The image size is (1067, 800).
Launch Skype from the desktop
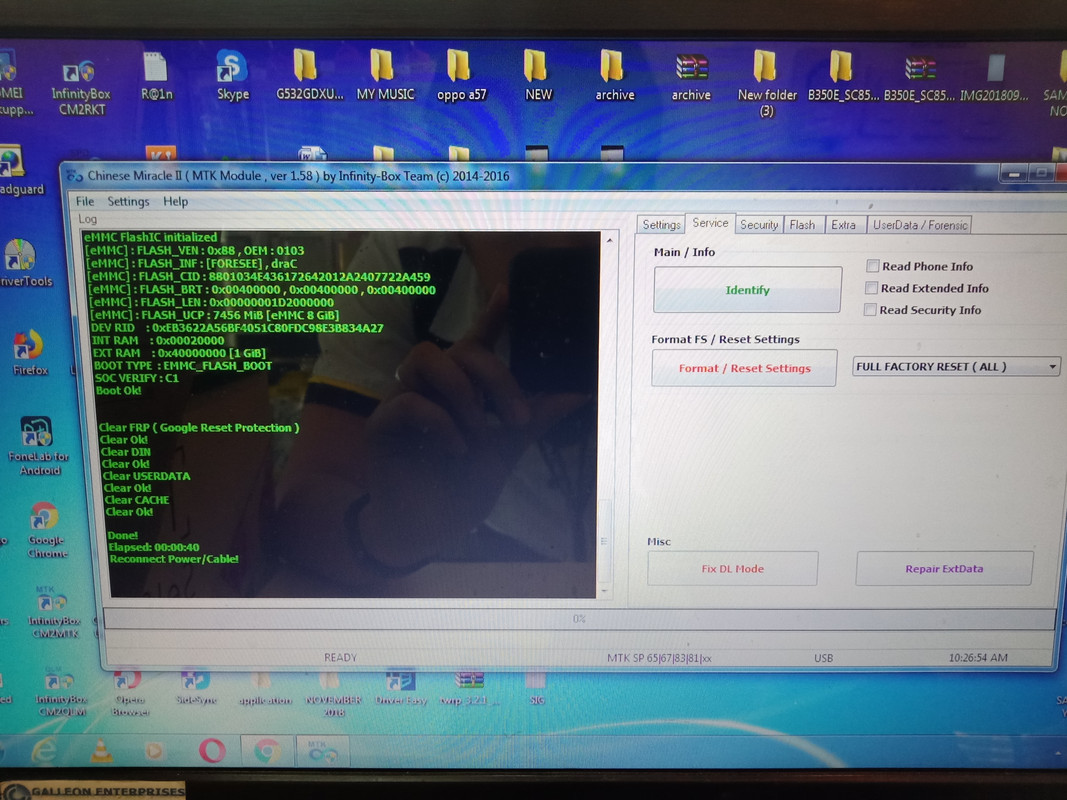[x=232, y=75]
